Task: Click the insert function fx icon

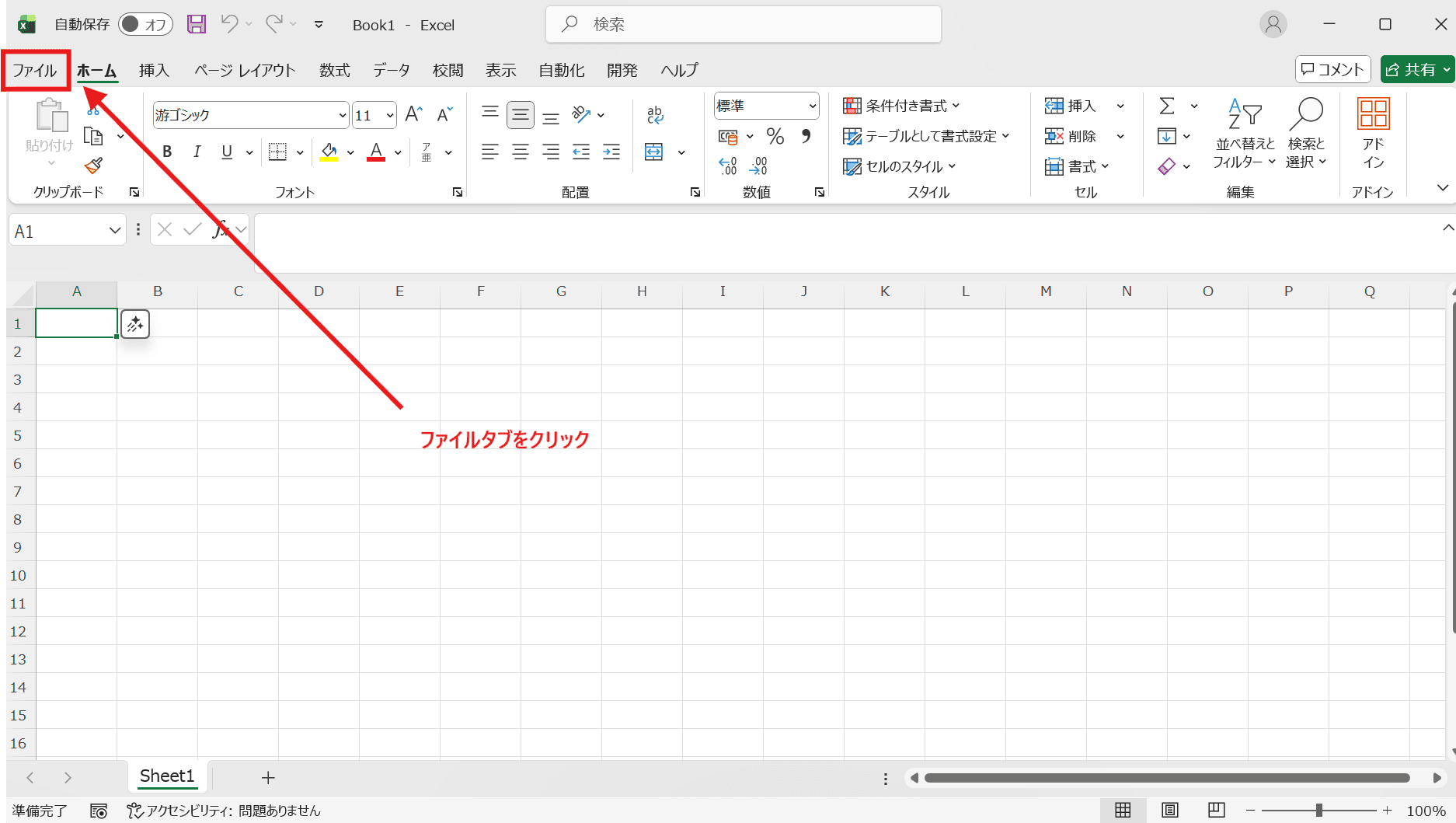Action: [x=221, y=230]
